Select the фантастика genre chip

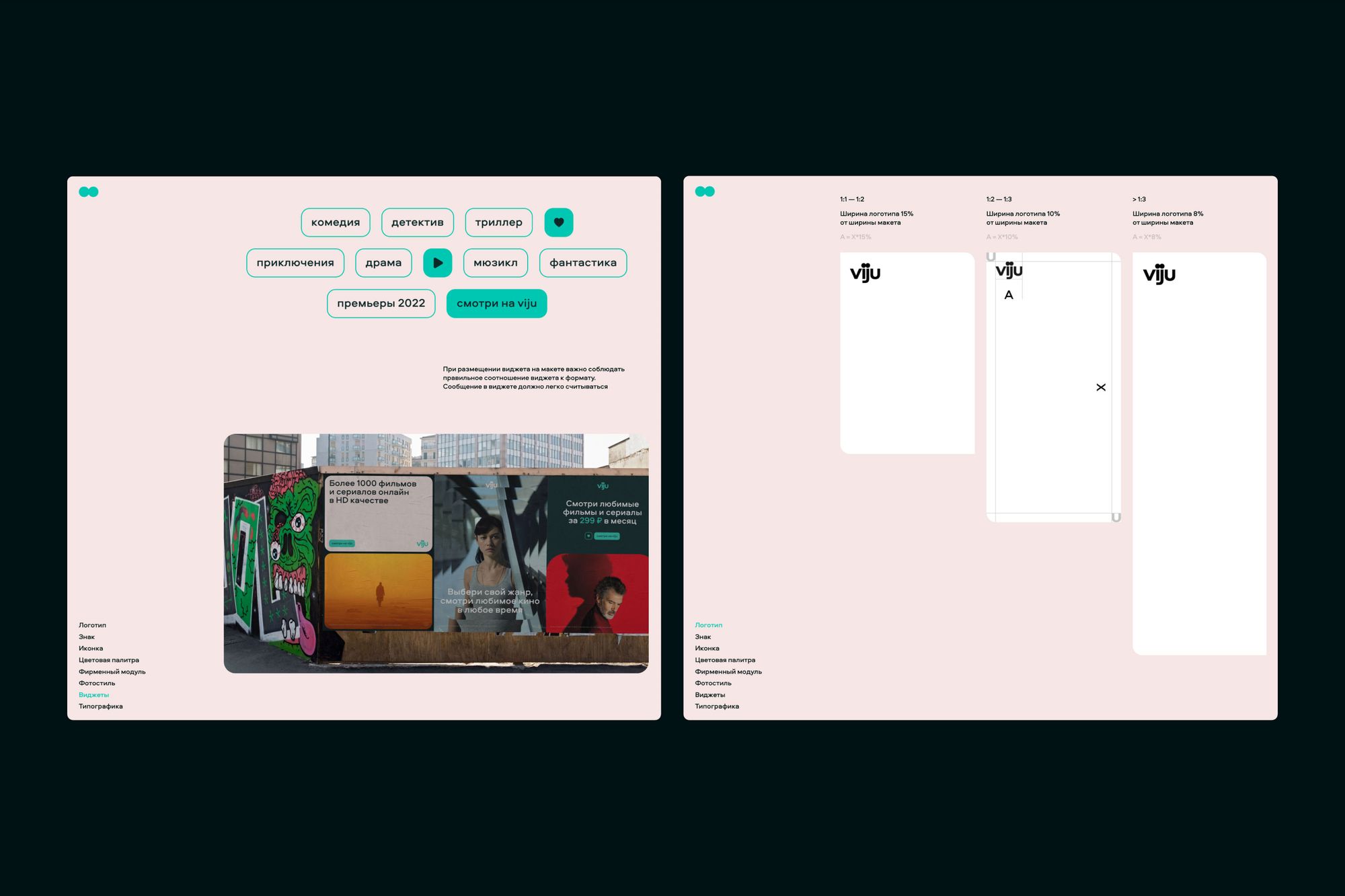pos(582,263)
